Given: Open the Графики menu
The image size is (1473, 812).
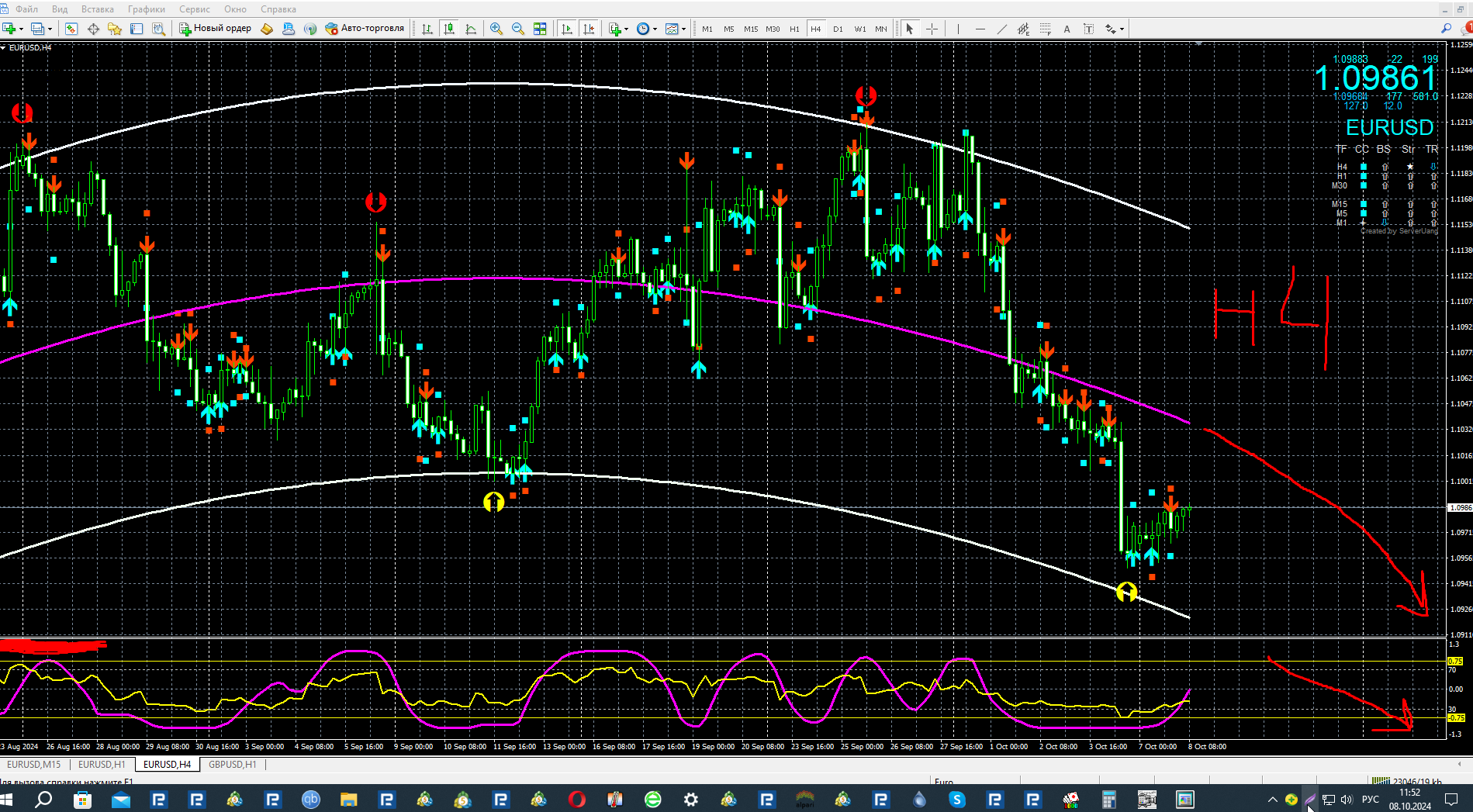Looking at the screenshot, I should pyautogui.click(x=146, y=9).
